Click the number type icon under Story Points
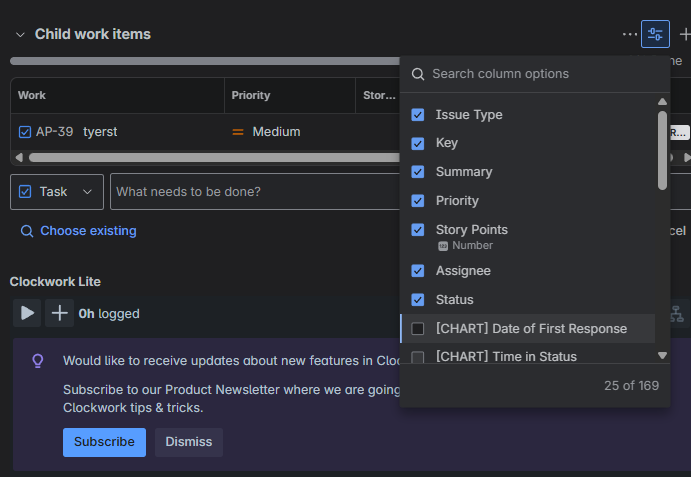Viewport: 691px width, 477px height. point(443,246)
